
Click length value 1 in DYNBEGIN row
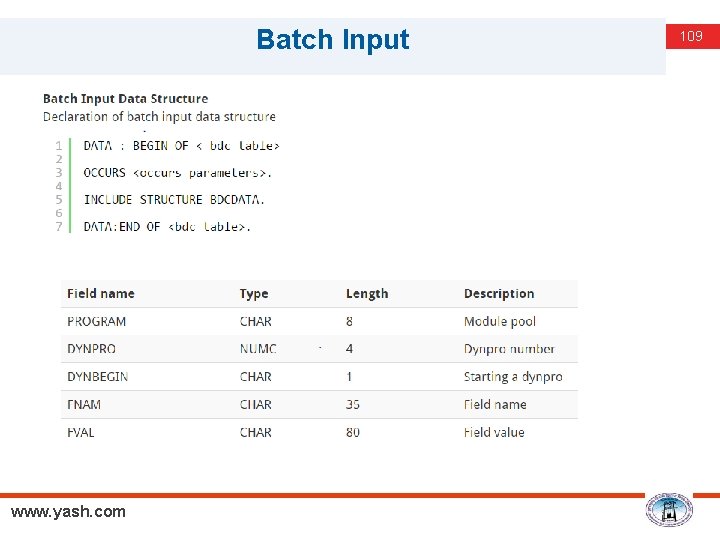(x=349, y=377)
